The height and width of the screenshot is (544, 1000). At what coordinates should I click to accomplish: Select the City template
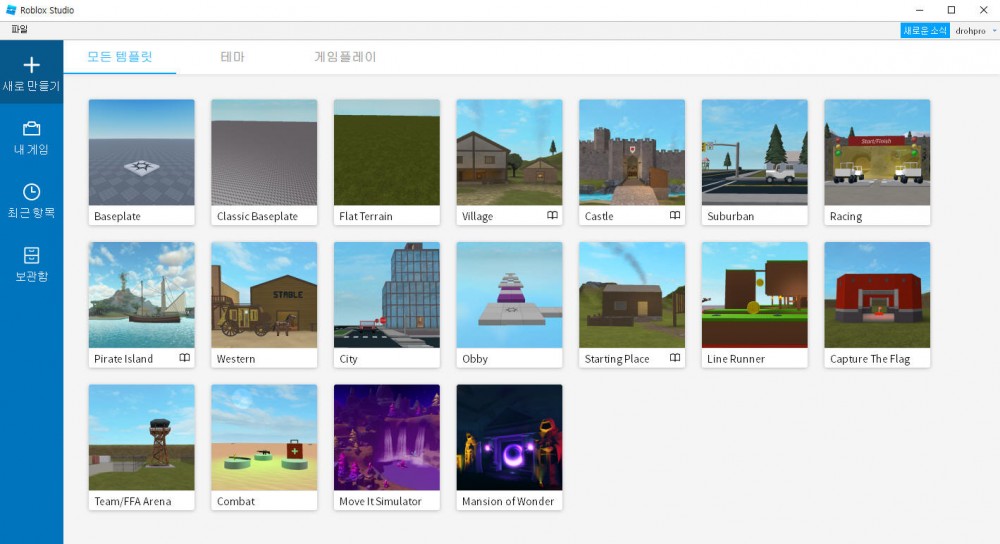click(386, 304)
